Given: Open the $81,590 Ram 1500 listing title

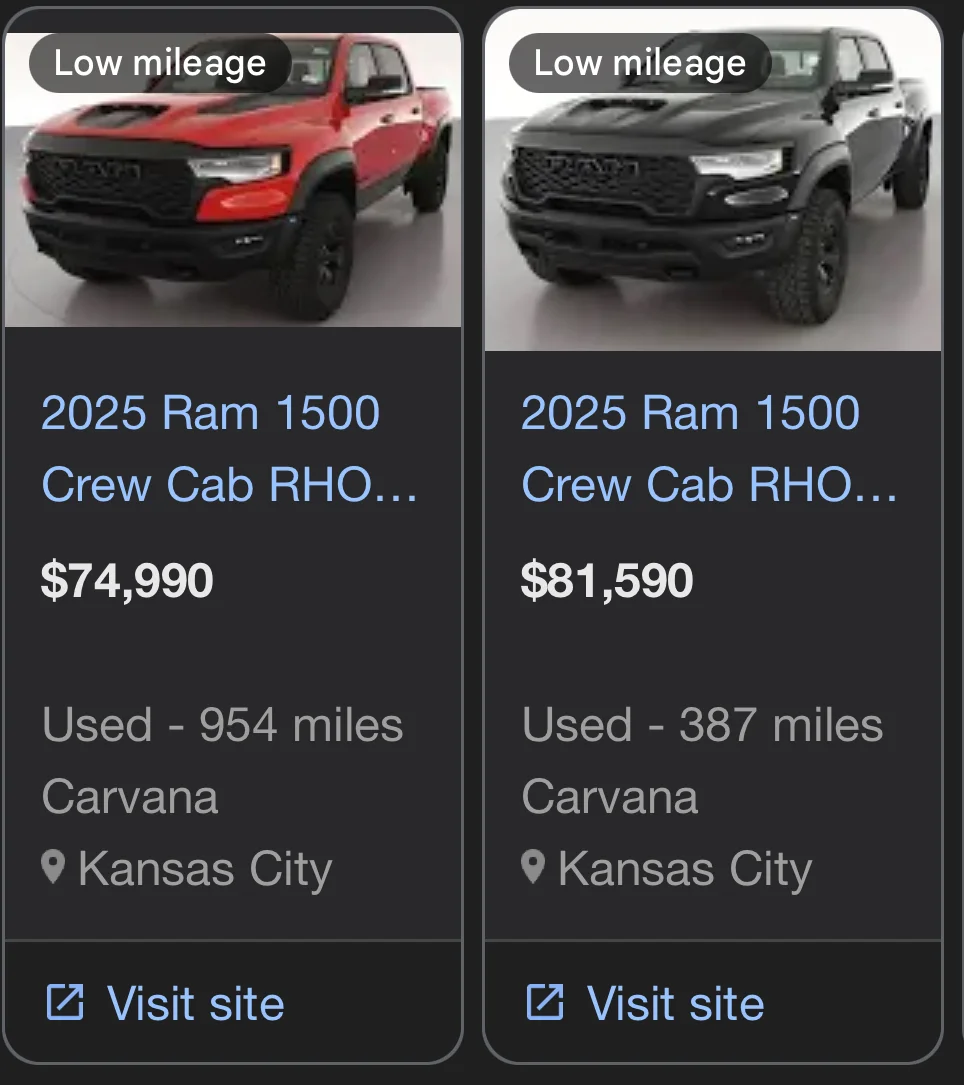Looking at the screenshot, I should [x=709, y=448].
